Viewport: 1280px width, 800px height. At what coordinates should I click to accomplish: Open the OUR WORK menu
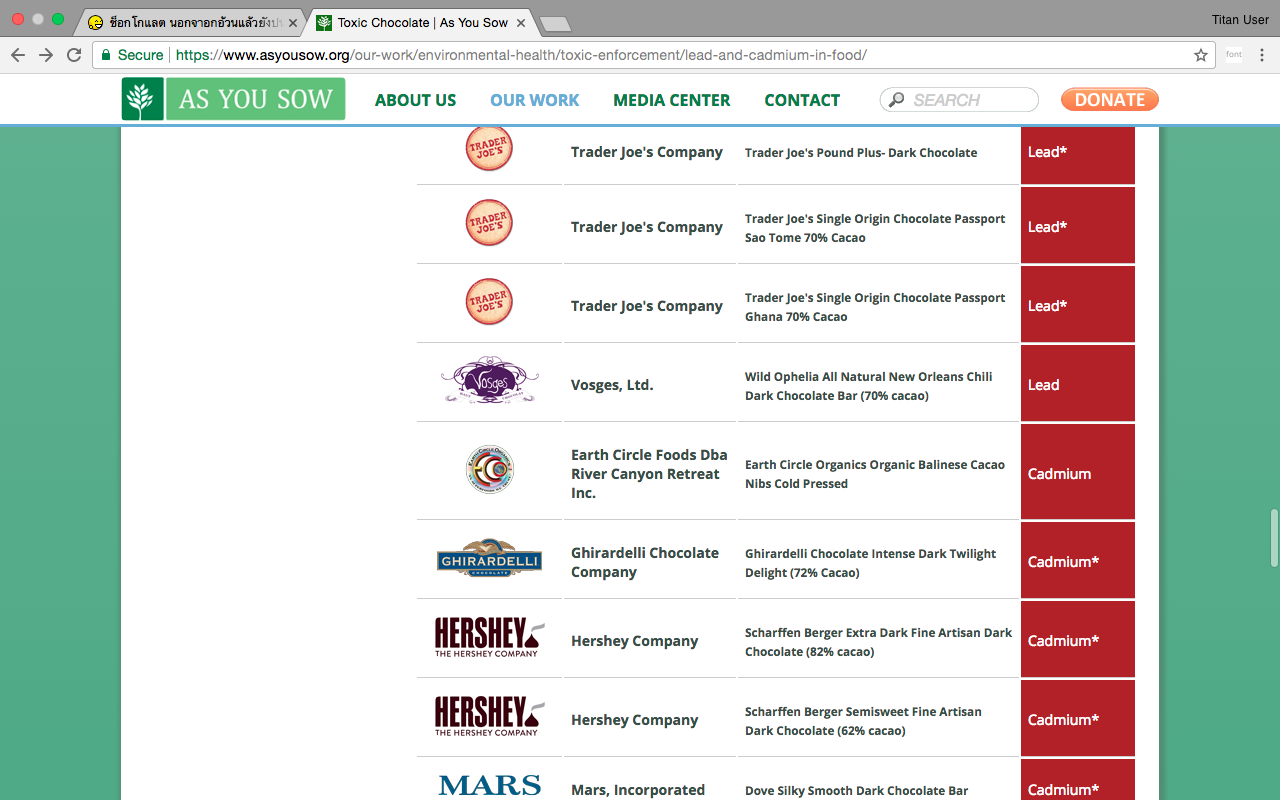tap(535, 100)
